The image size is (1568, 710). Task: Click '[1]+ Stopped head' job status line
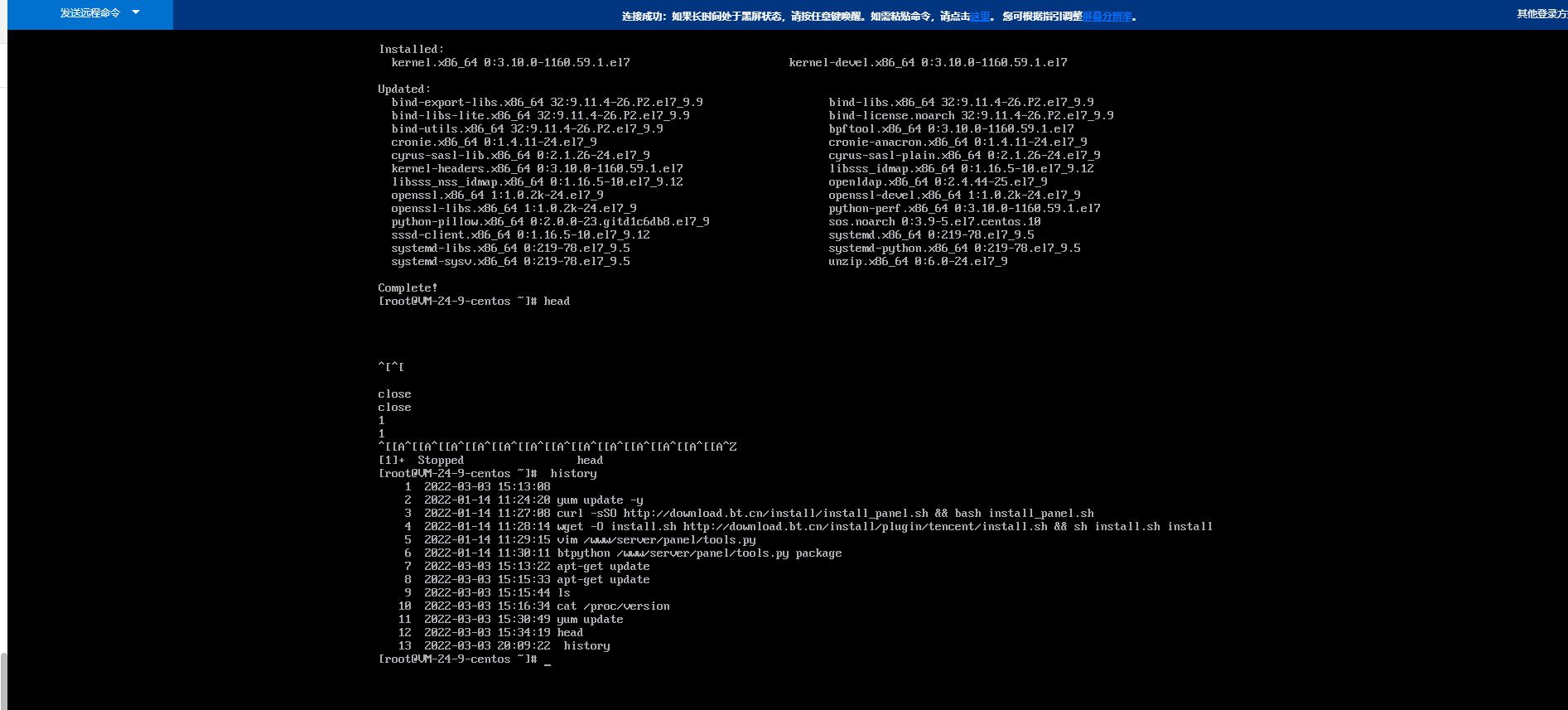click(x=490, y=461)
